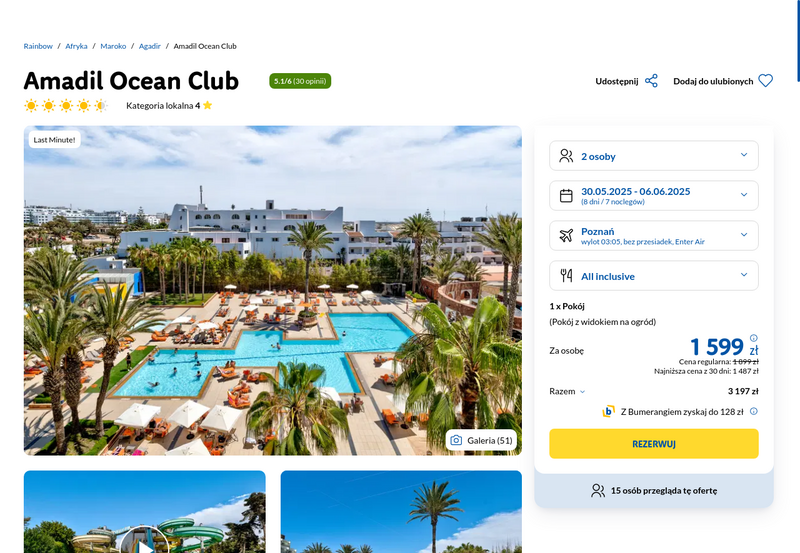Click the info icon beside 1 599 zł price
The image size is (800, 553).
(754, 338)
